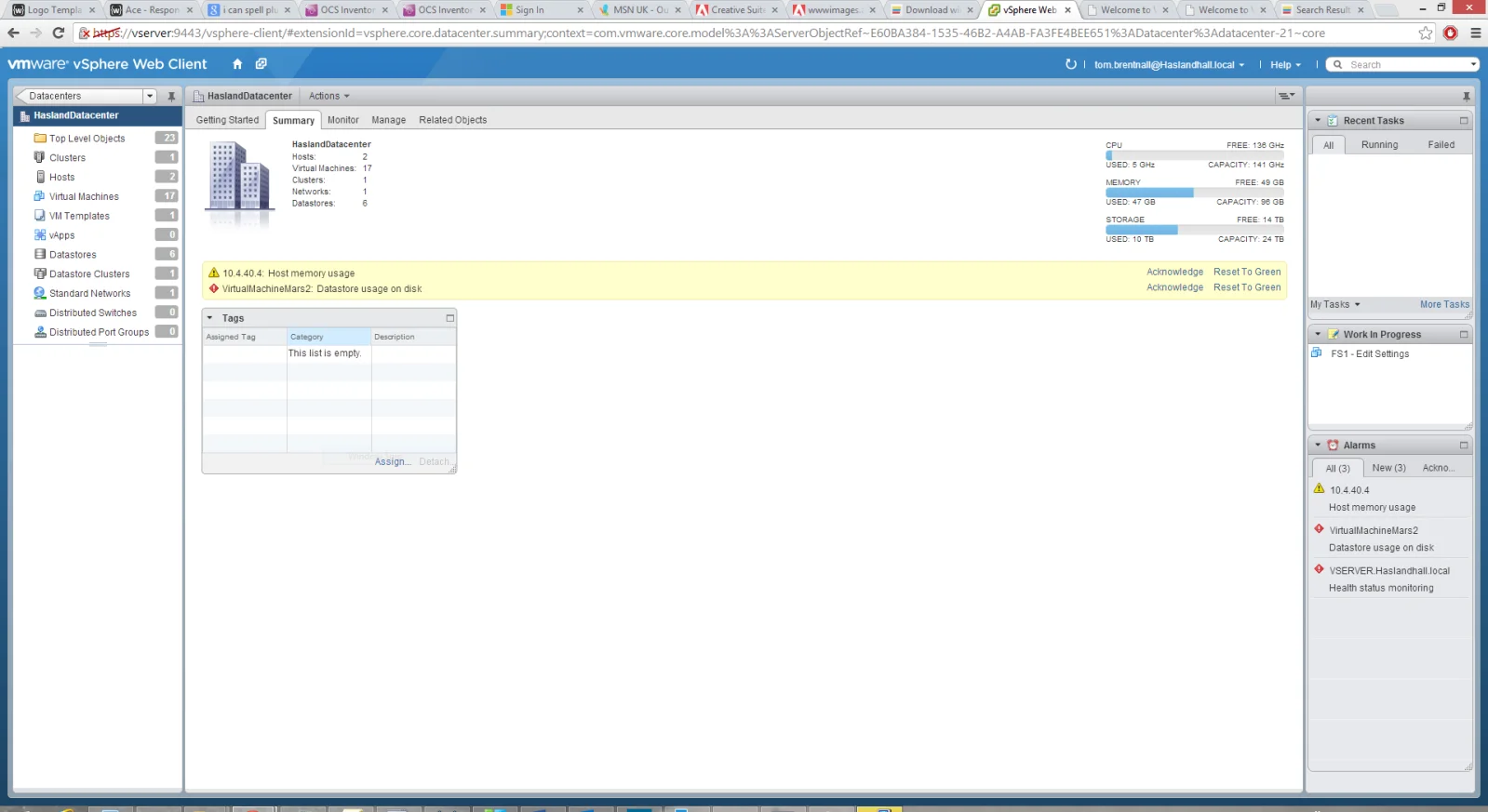Click the vSphere Home icon
The width and height of the screenshot is (1488, 812).
(x=237, y=64)
